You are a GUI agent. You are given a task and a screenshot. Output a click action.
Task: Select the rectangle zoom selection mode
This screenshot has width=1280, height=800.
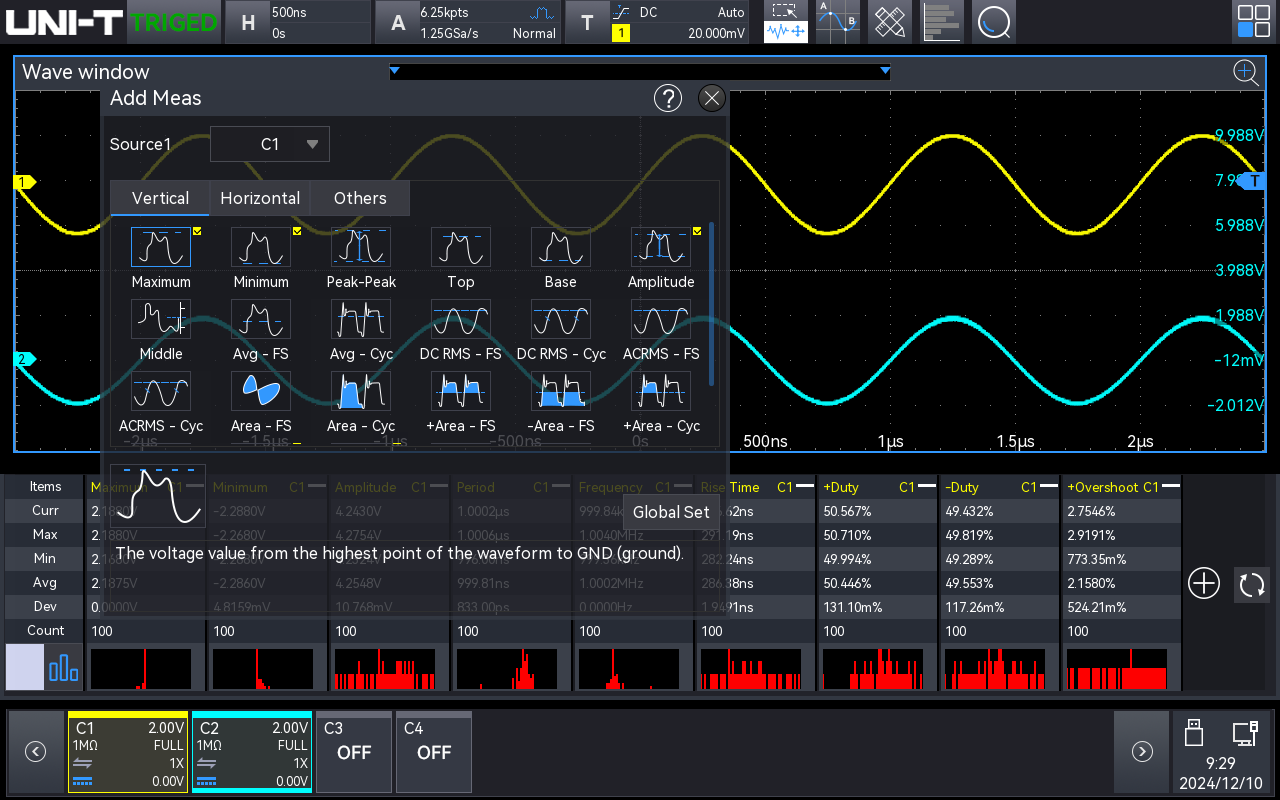pos(786,11)
